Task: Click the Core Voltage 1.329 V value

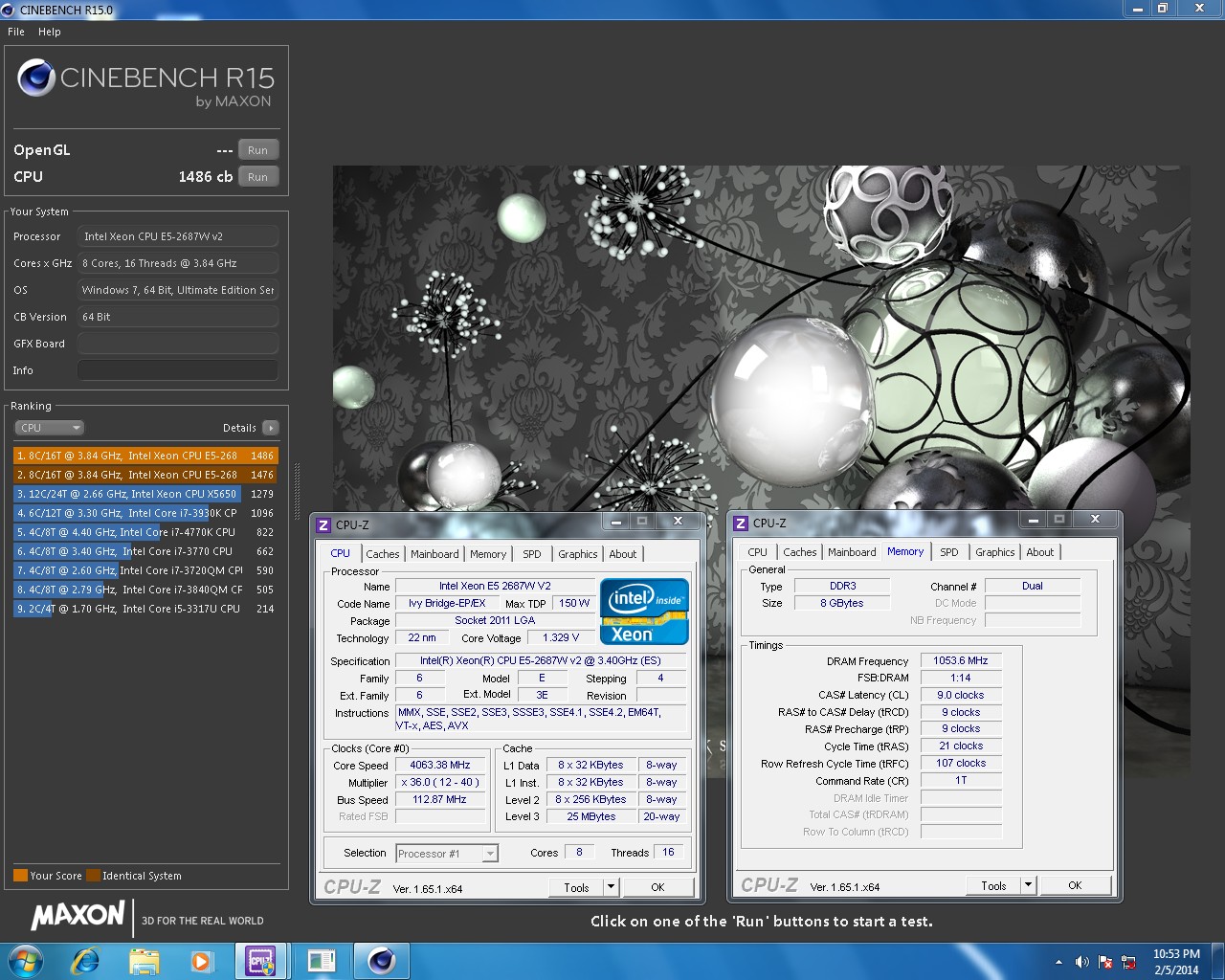Action: tap(561, 637)
